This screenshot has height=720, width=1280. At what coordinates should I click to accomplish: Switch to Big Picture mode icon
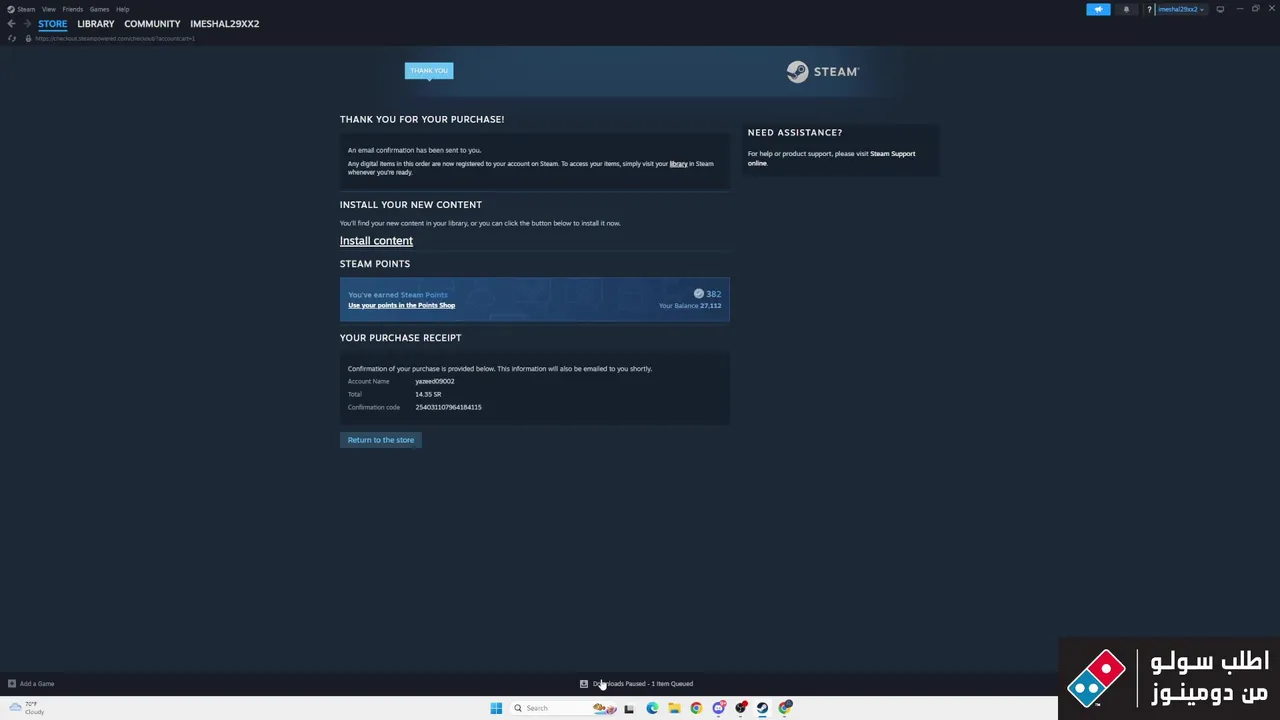click(x=1220, y=9)
